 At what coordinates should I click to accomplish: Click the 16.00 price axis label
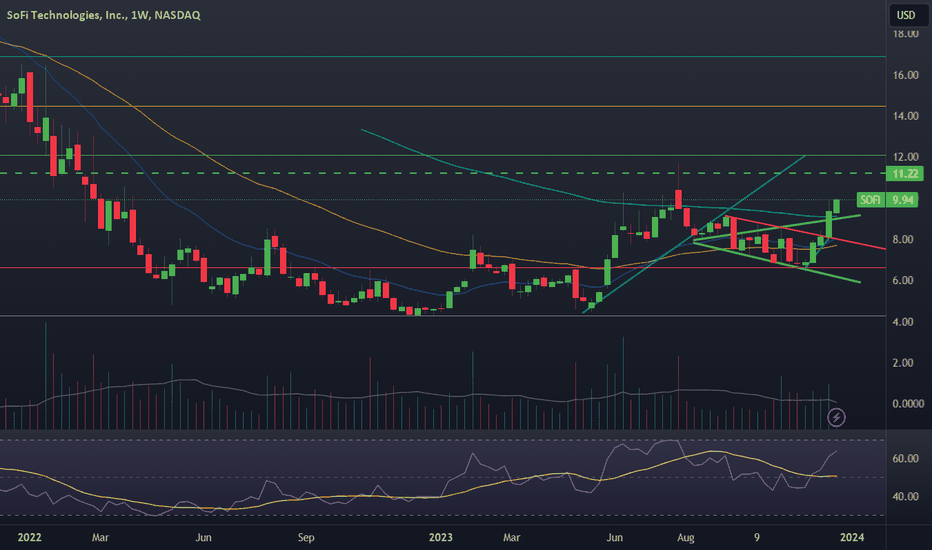pyautogui.click(x=905, y=75)
